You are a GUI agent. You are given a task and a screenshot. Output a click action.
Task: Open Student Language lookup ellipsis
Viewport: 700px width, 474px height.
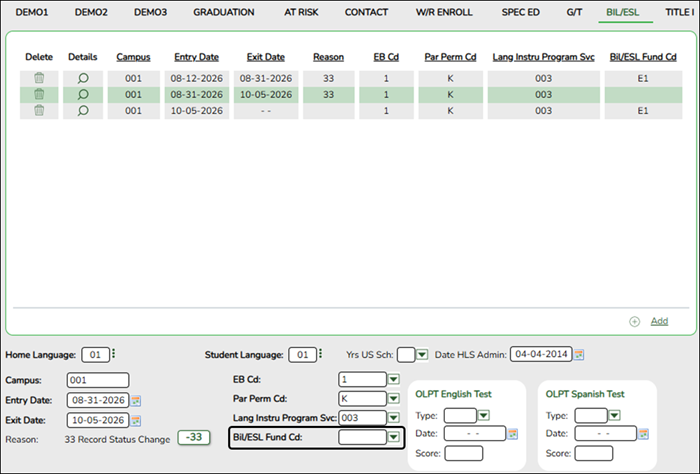321,353
